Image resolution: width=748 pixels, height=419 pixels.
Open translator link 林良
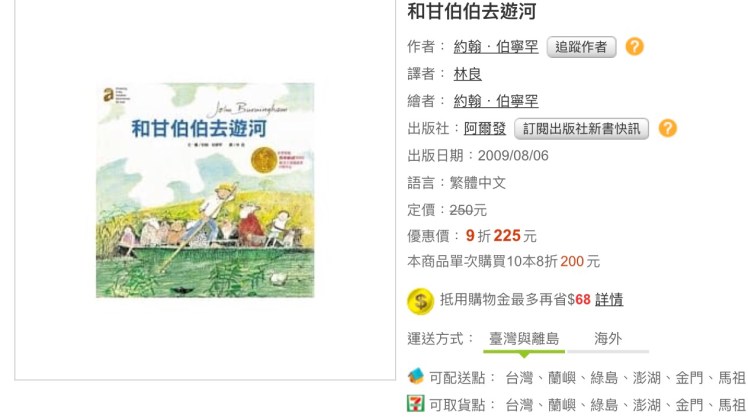click(468, 74)
